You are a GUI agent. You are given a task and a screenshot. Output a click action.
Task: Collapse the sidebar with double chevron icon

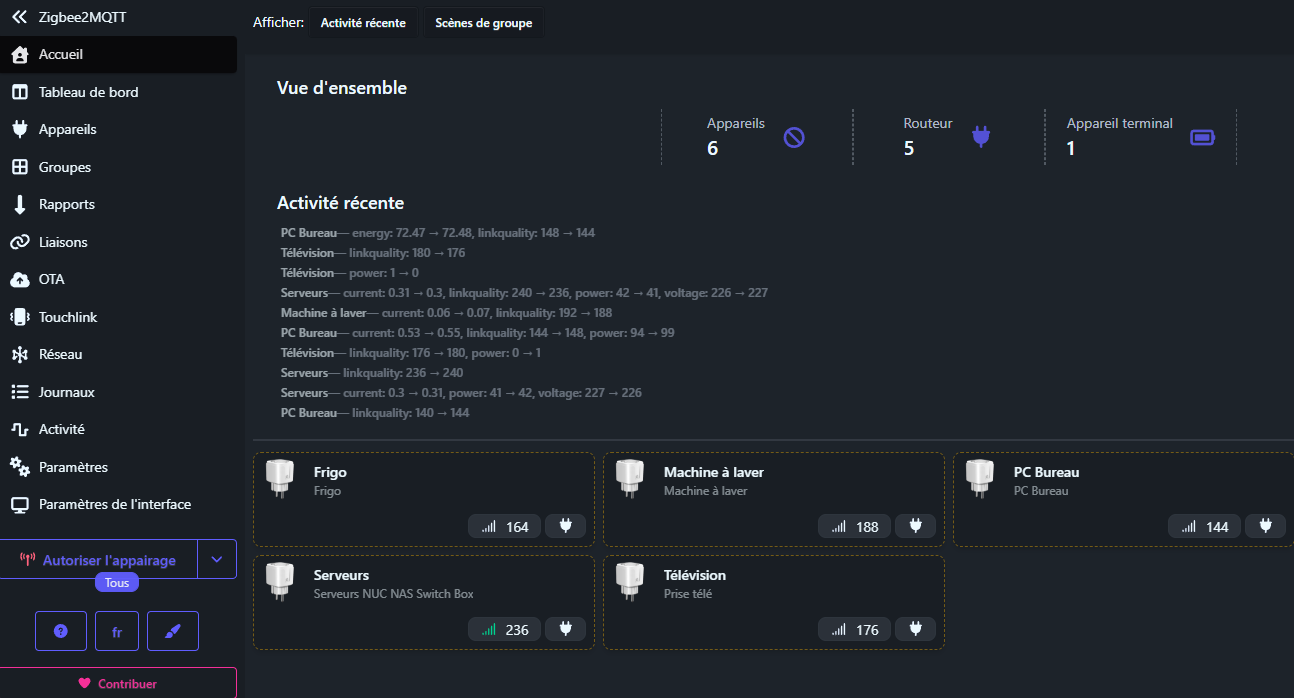(19, 17)
